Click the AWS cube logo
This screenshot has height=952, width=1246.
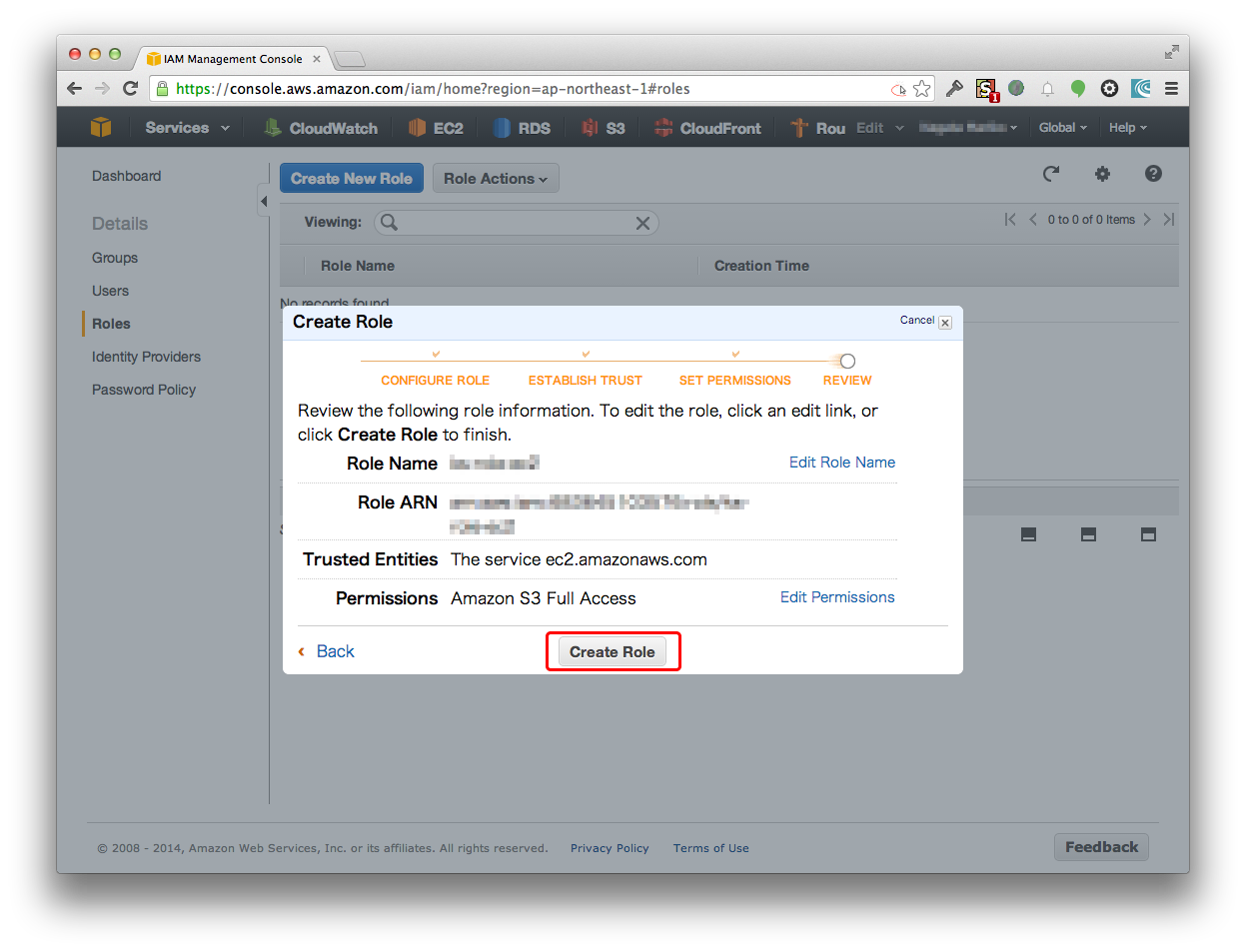[x=100, y=127]
